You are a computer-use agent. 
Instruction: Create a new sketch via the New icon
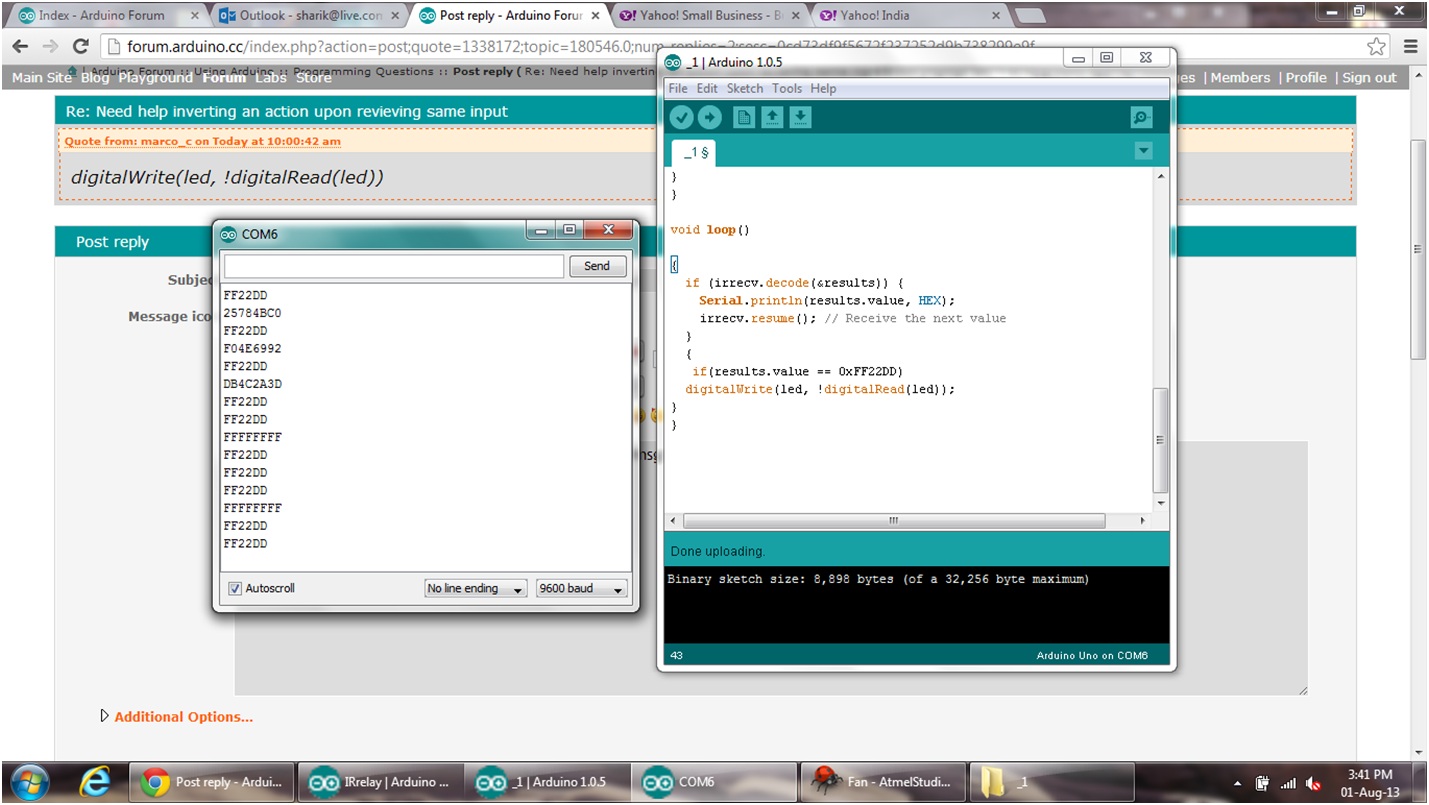click(x=743, y=117)
